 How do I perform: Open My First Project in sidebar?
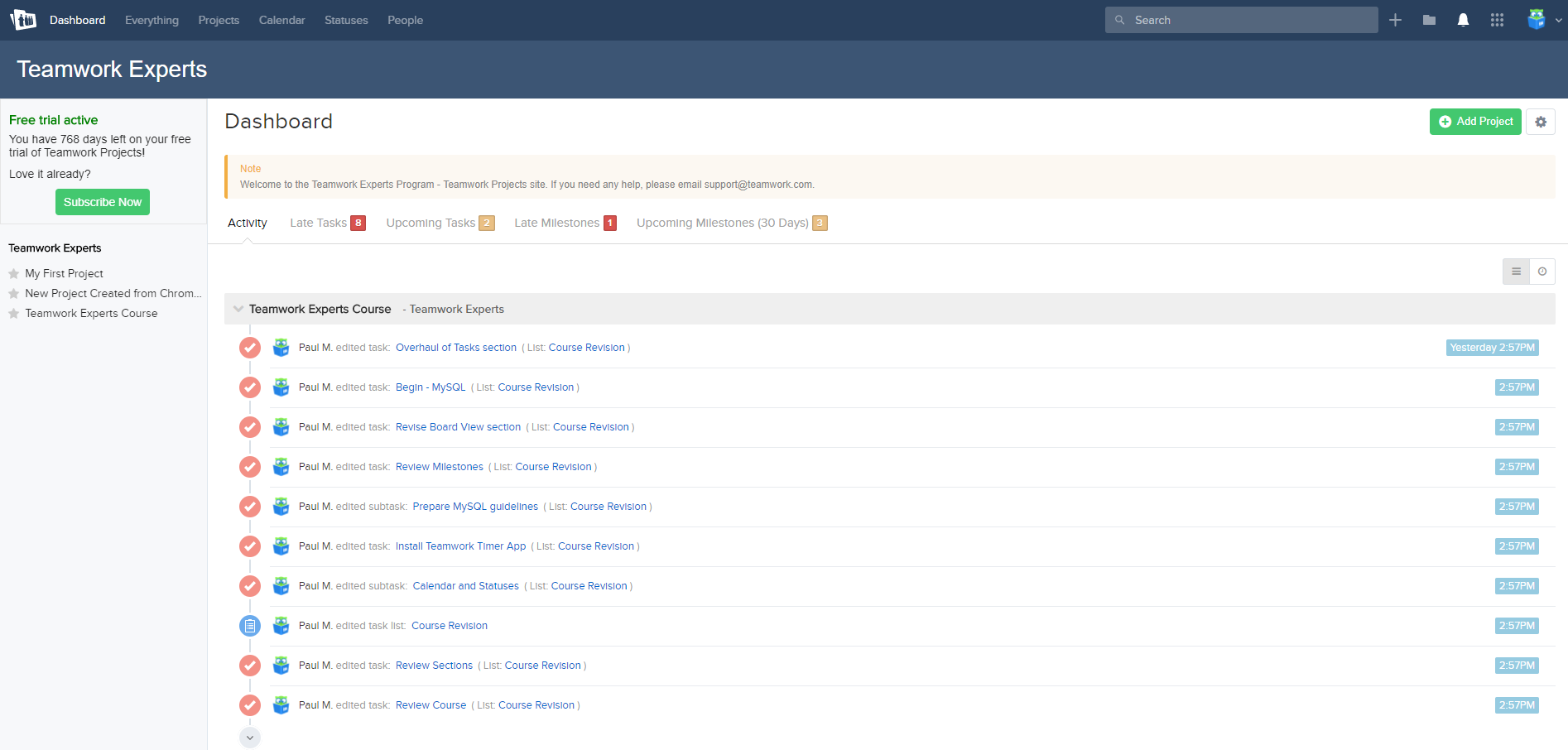64,273
